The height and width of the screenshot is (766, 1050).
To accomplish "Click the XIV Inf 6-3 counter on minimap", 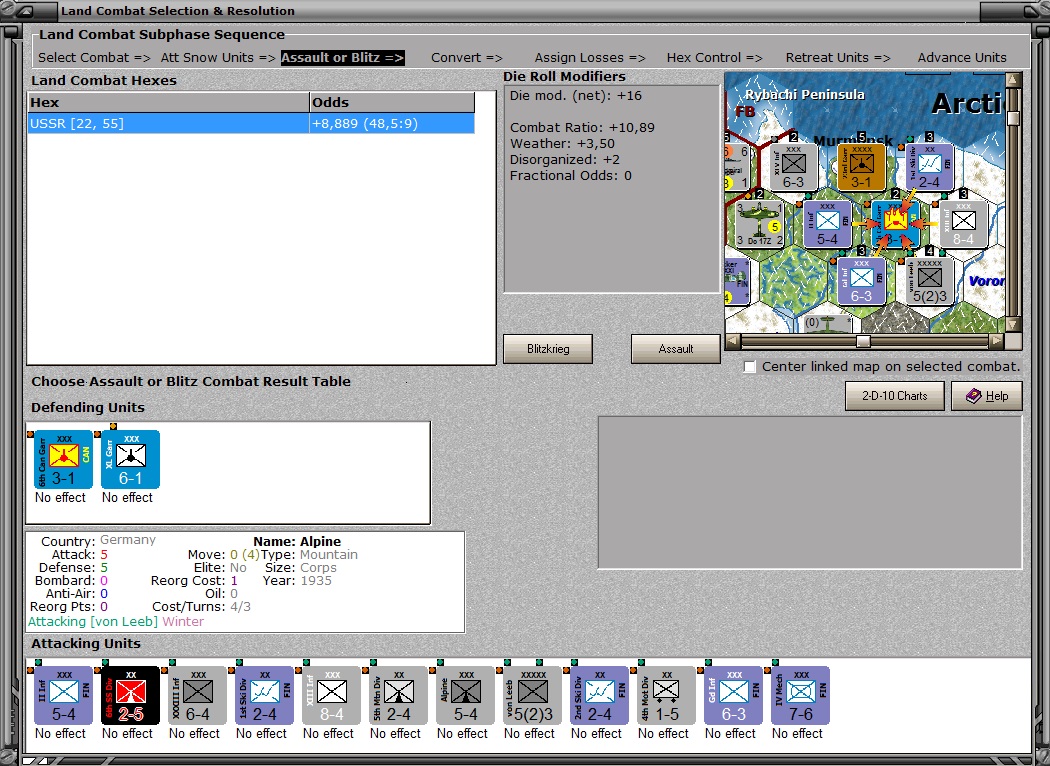I will tap(794, 167).
